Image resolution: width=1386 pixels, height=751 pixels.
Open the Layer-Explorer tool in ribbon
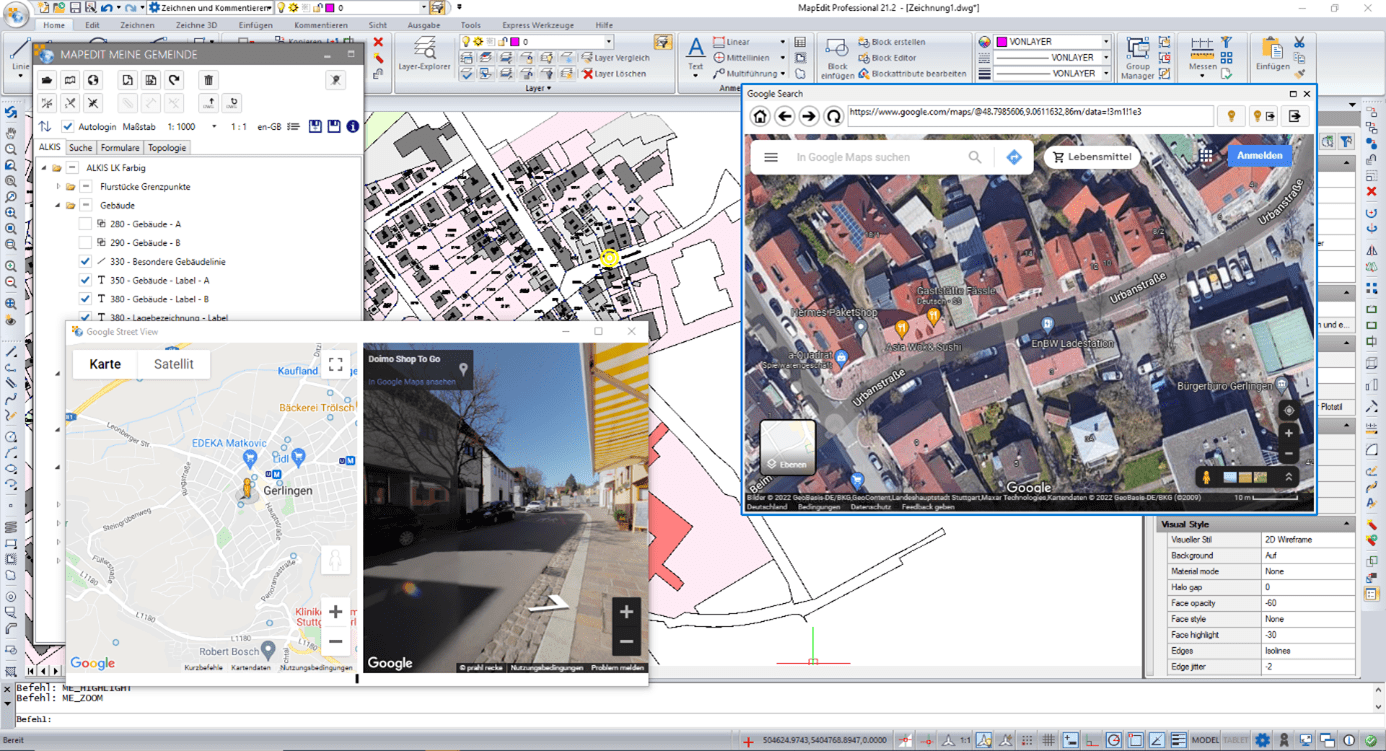coord(424,53)
